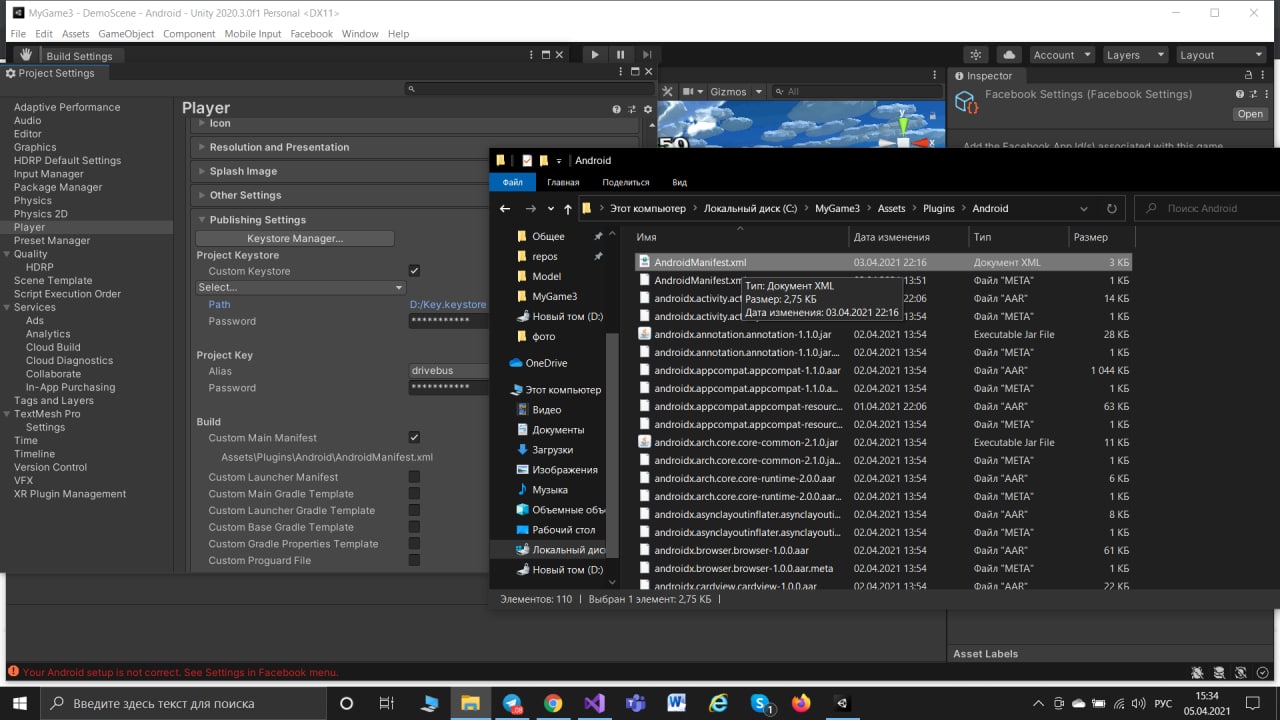Open Visual Studio from the taskbar
1280x720 pixels.
pyautogui.click(x=594, y=703)
